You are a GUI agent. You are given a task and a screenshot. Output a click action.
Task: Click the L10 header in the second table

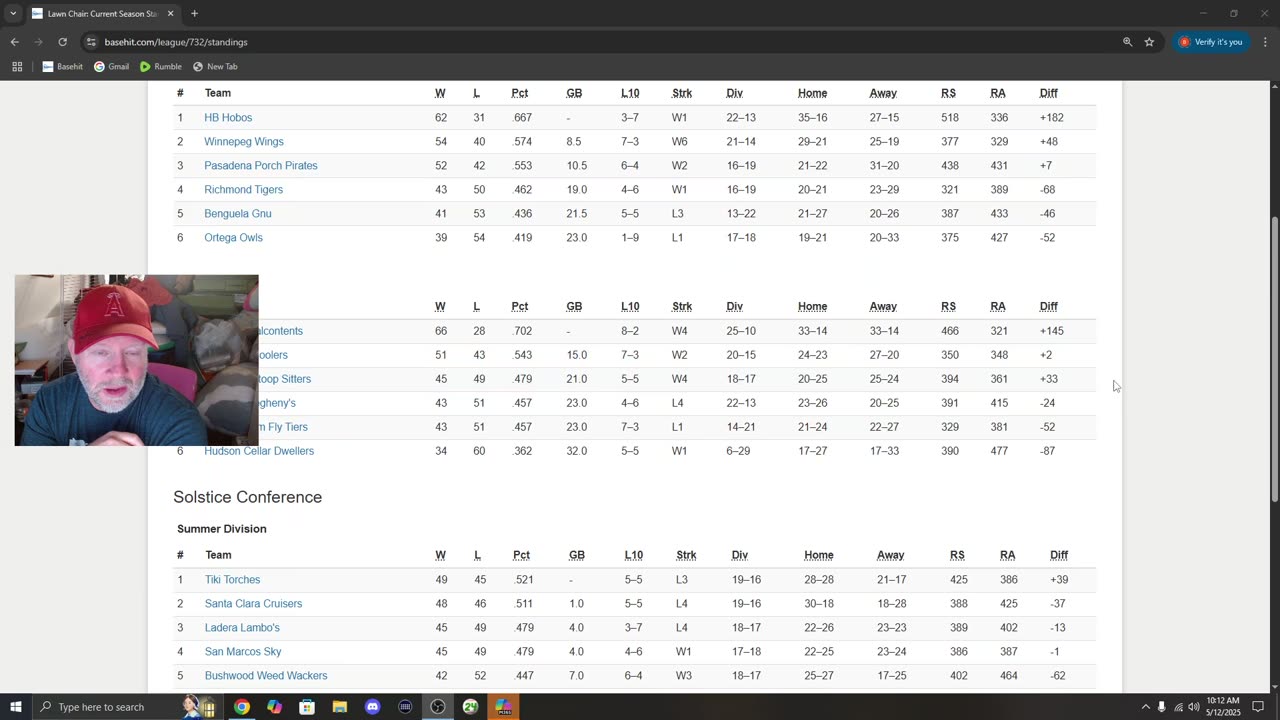coord(630,306)
